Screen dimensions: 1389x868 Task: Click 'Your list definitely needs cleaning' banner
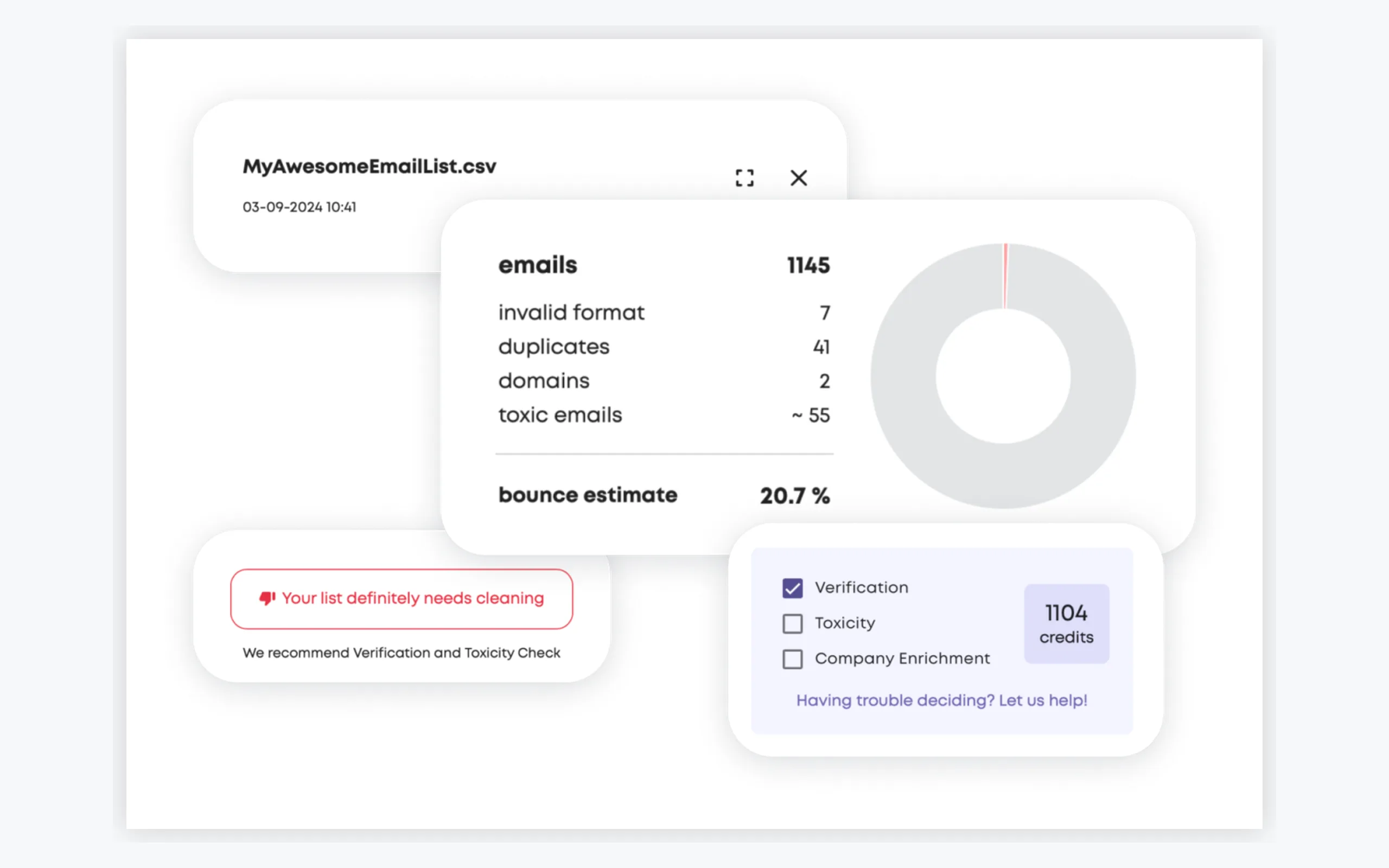(401, 599)
